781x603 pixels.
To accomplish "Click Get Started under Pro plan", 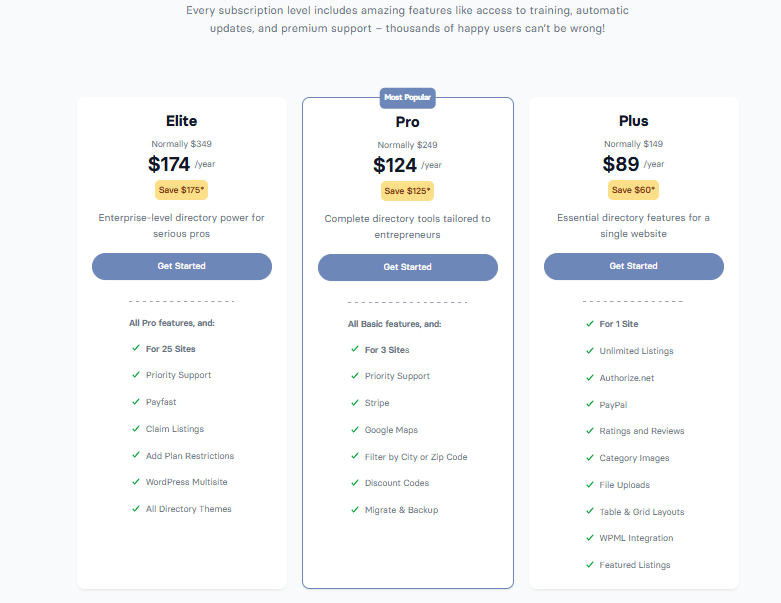I will [408, 267].
